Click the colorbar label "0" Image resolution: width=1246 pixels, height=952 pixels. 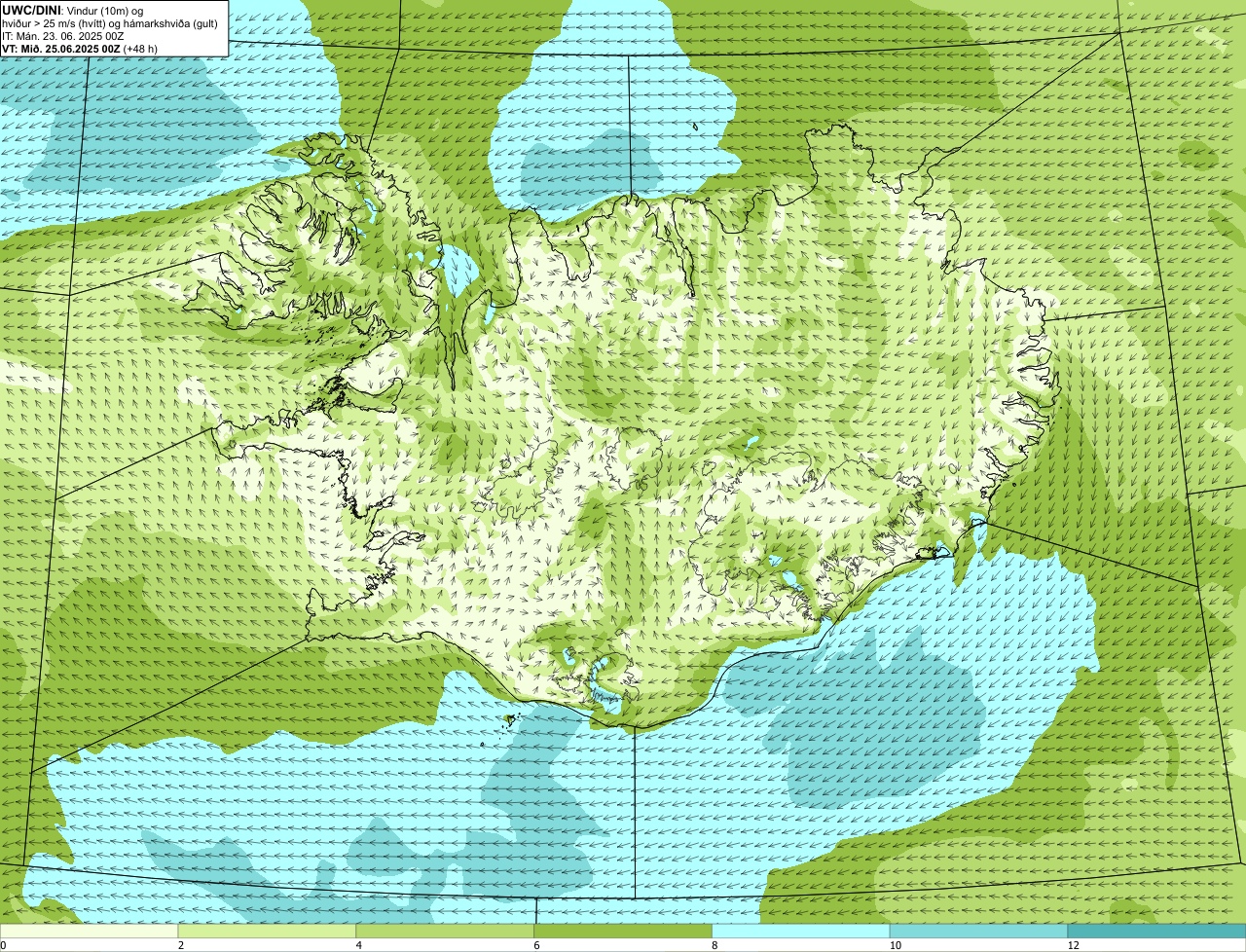[3, 945]
